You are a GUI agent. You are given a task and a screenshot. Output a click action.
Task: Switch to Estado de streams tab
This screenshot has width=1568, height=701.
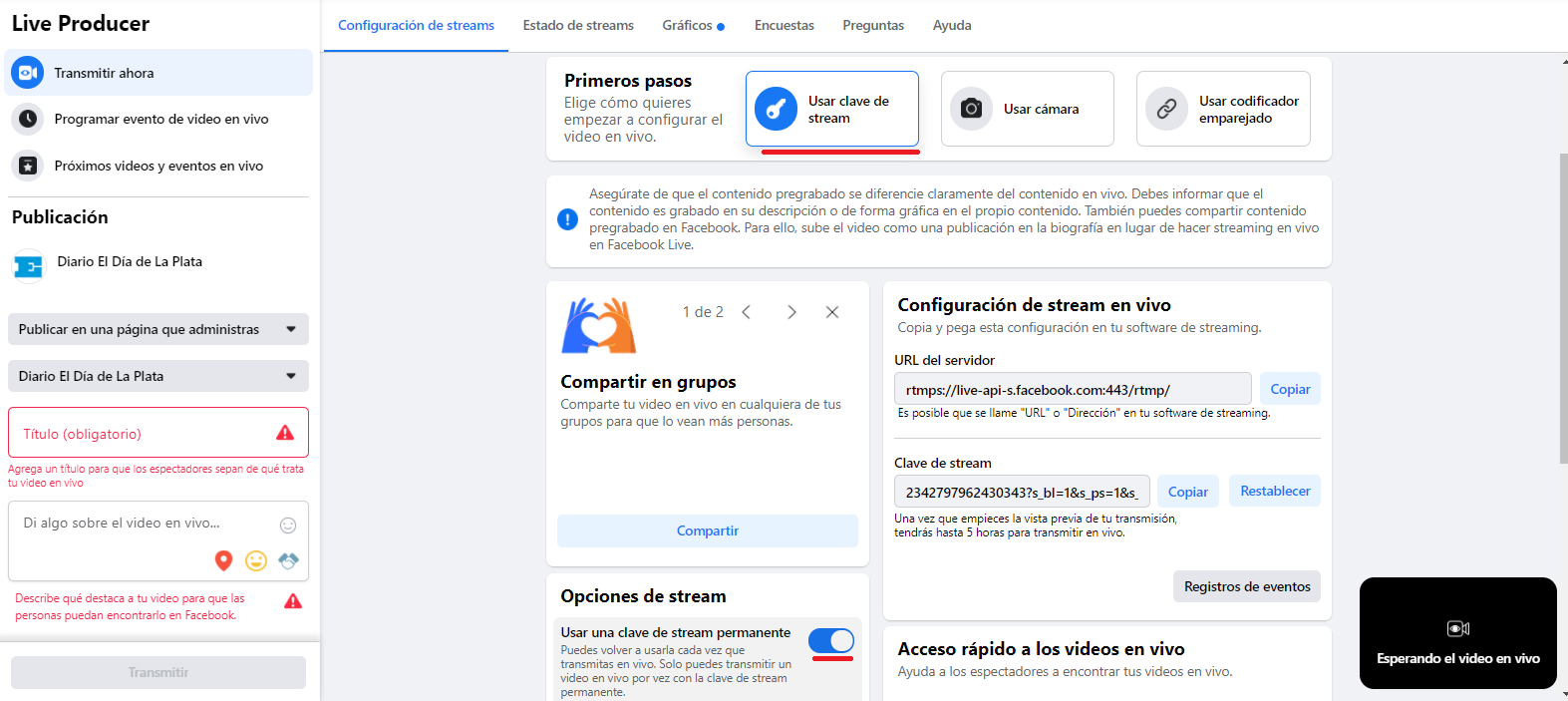pyautogui.click(x=578, y=25)
